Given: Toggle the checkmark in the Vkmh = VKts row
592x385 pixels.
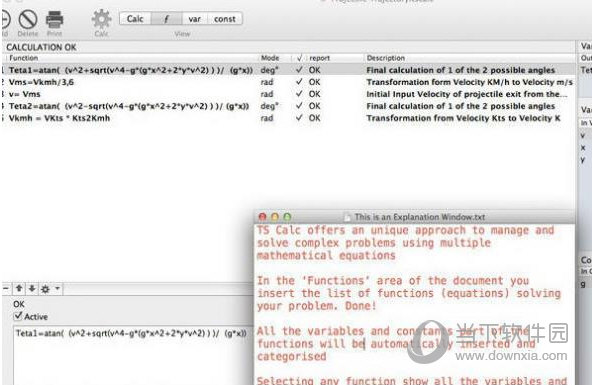Looking at the screenshot, I should pyautogui.click(x=299, y=118).
